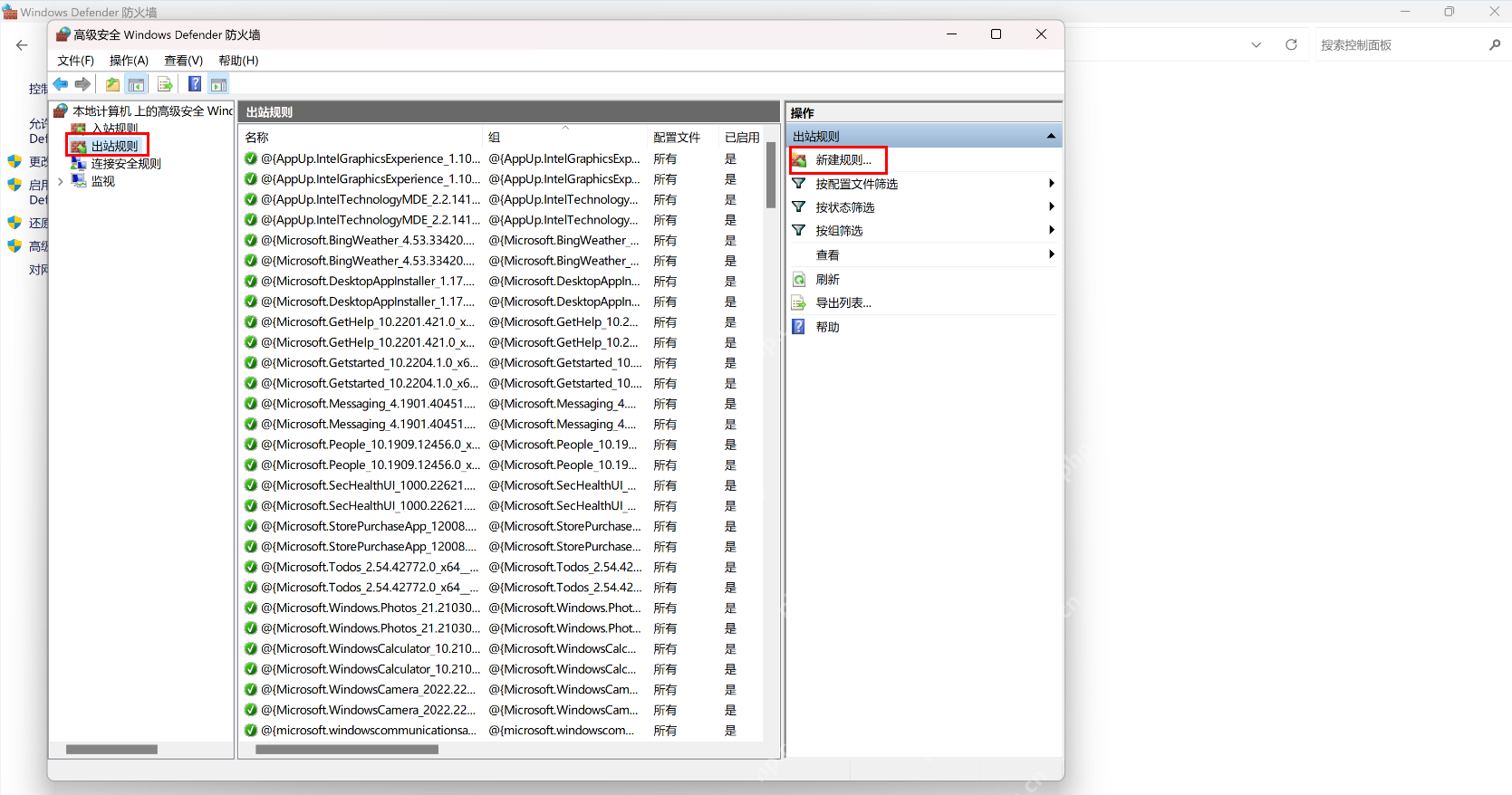Screen dimensions: 1512x795
Task: Click the export list toolbar icon
Action: pos(165,84)
